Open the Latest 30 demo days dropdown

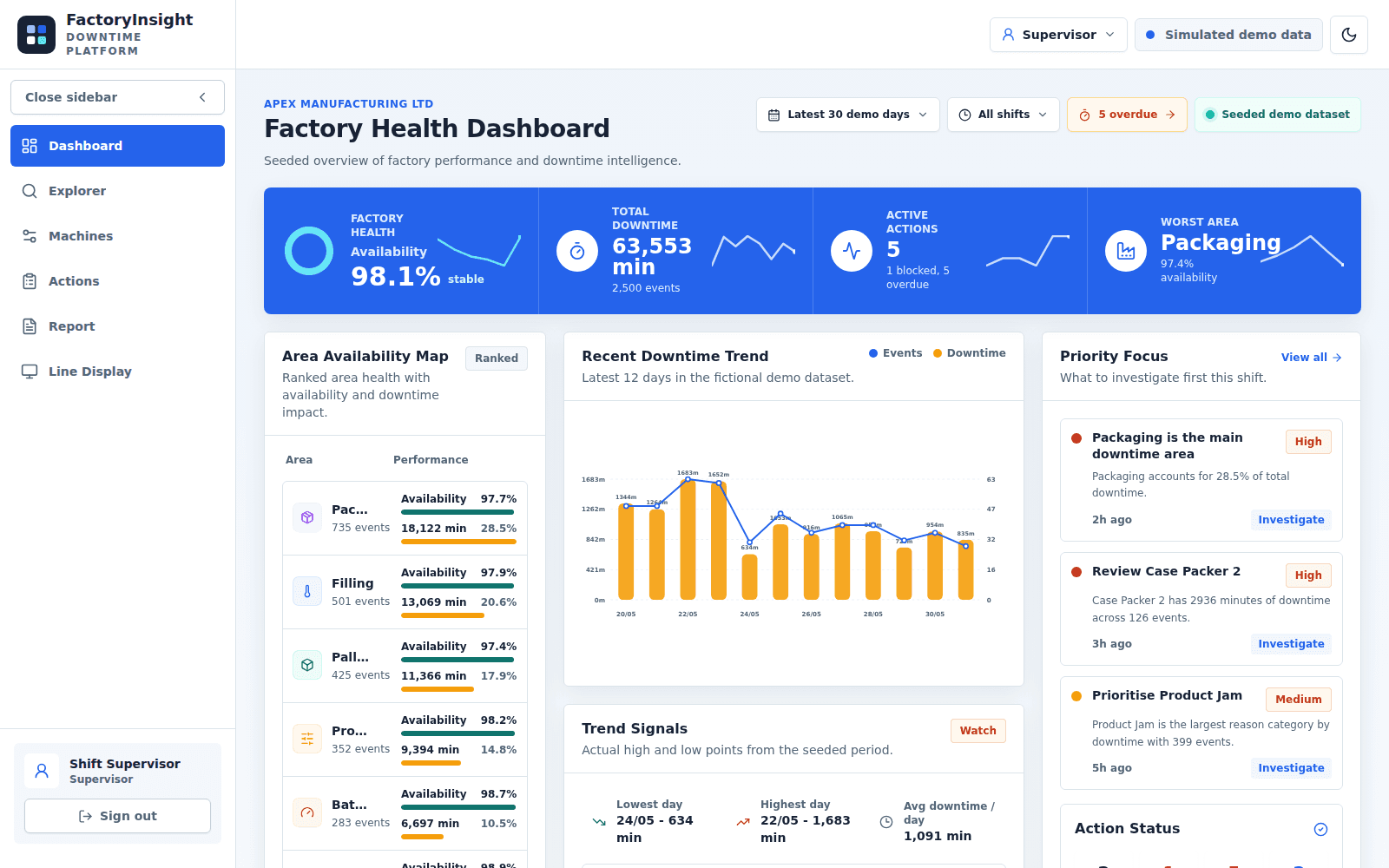[847, 115]
